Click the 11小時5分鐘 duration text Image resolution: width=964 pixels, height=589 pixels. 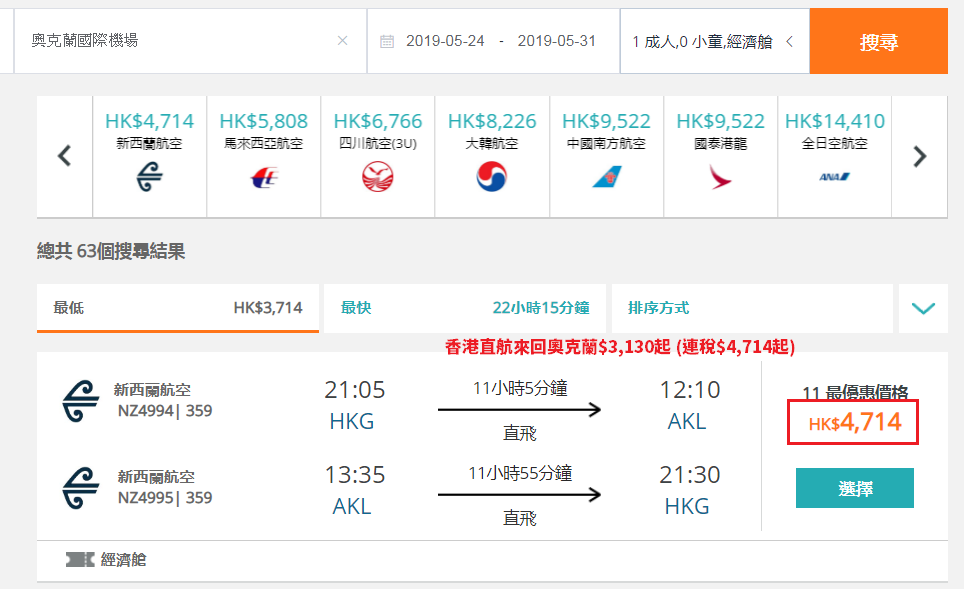pyautogui.click(x=520, y=389)
